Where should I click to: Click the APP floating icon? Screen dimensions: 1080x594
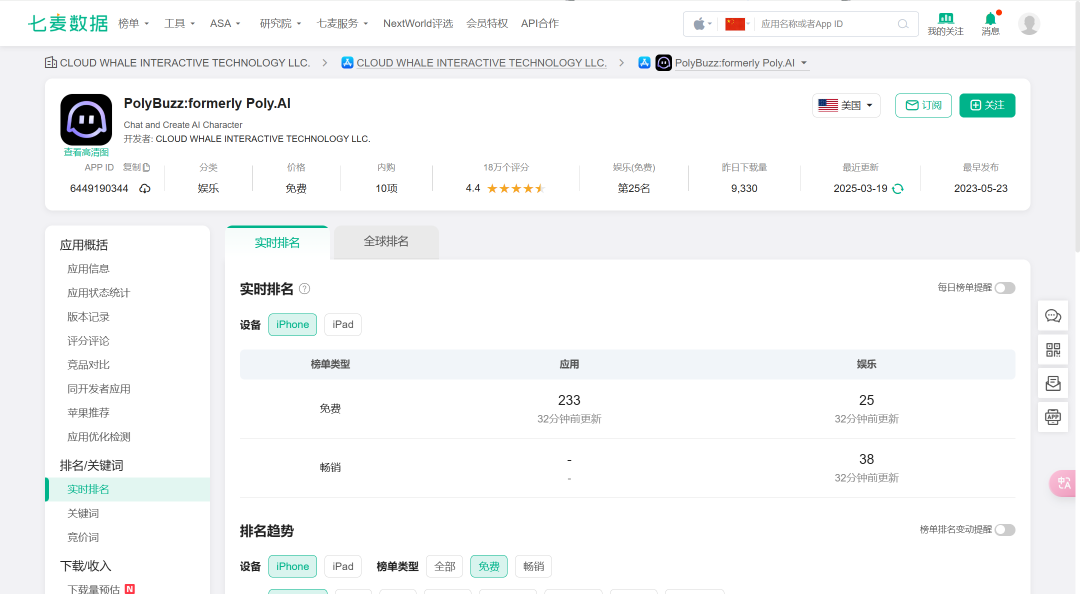click(1053, 417)
